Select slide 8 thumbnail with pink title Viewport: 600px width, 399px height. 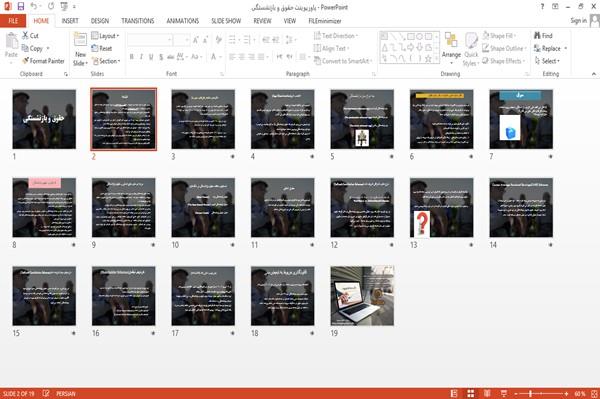[44, 207]
